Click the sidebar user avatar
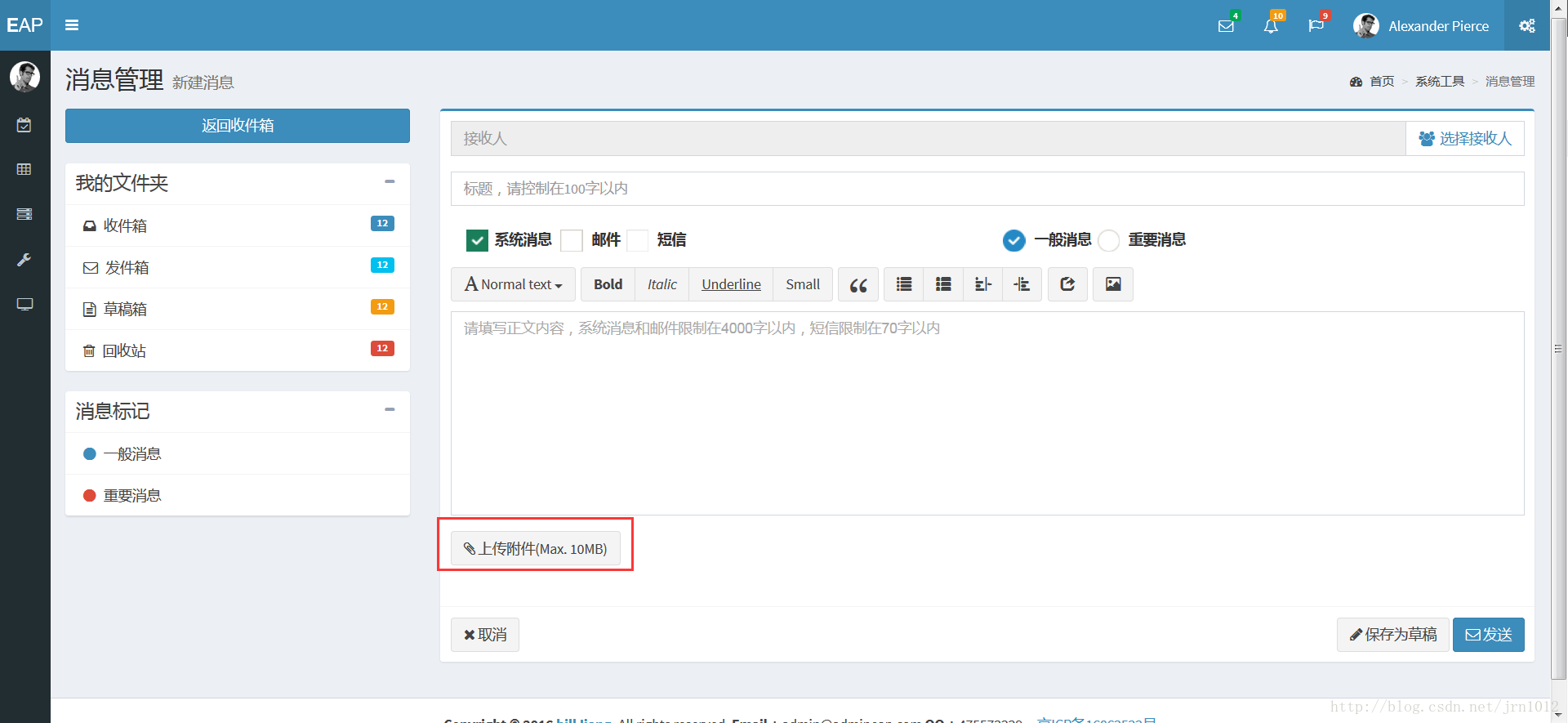 [24, 77]
